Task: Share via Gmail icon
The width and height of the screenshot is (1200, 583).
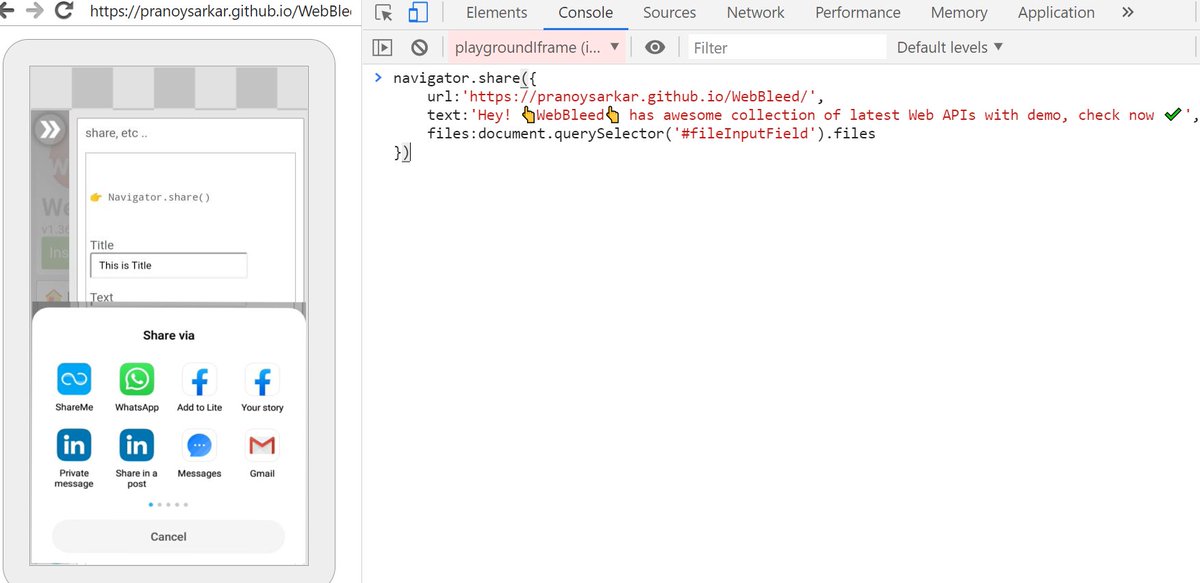Action: coord(262,445)
